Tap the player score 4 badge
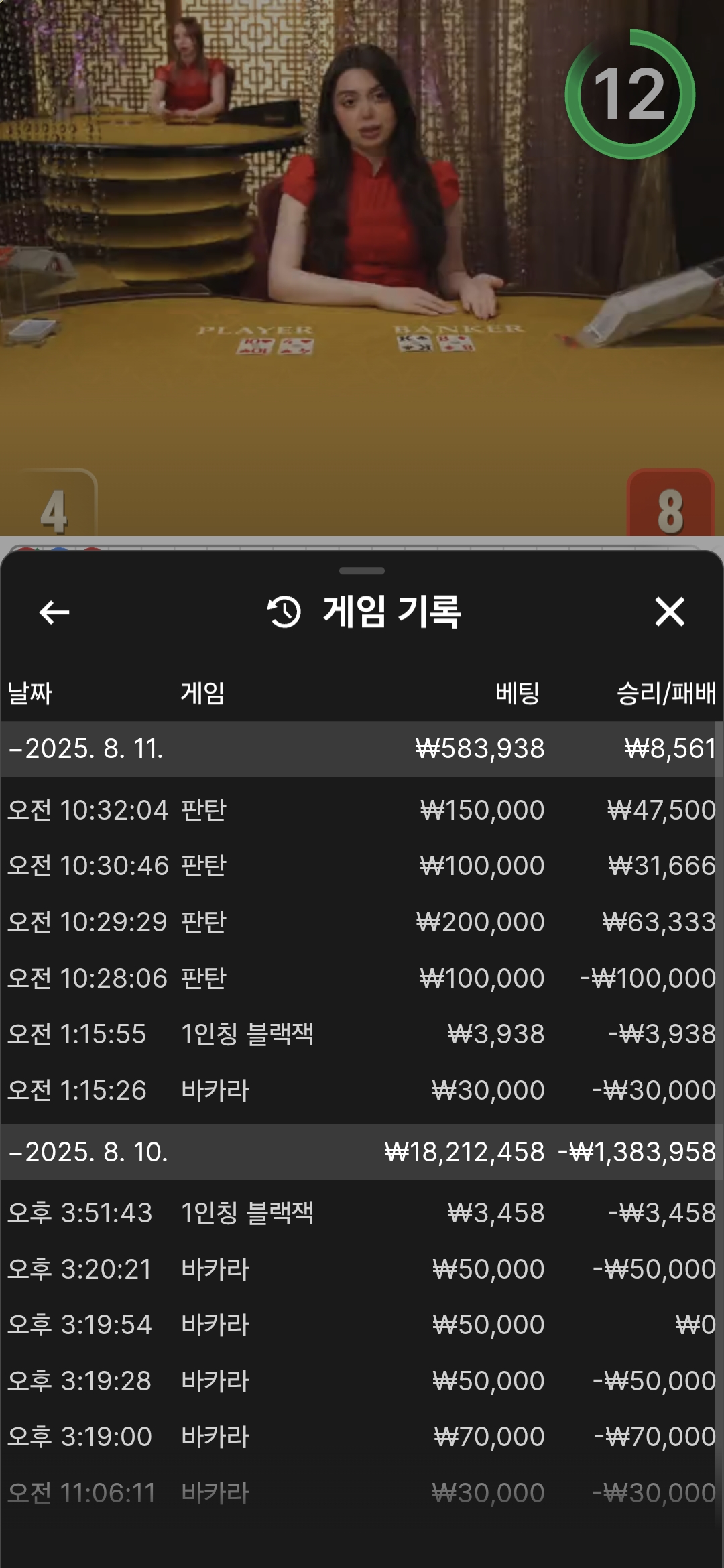Image resolution: width=724 pixels, height=1568 pixels. 54,506
